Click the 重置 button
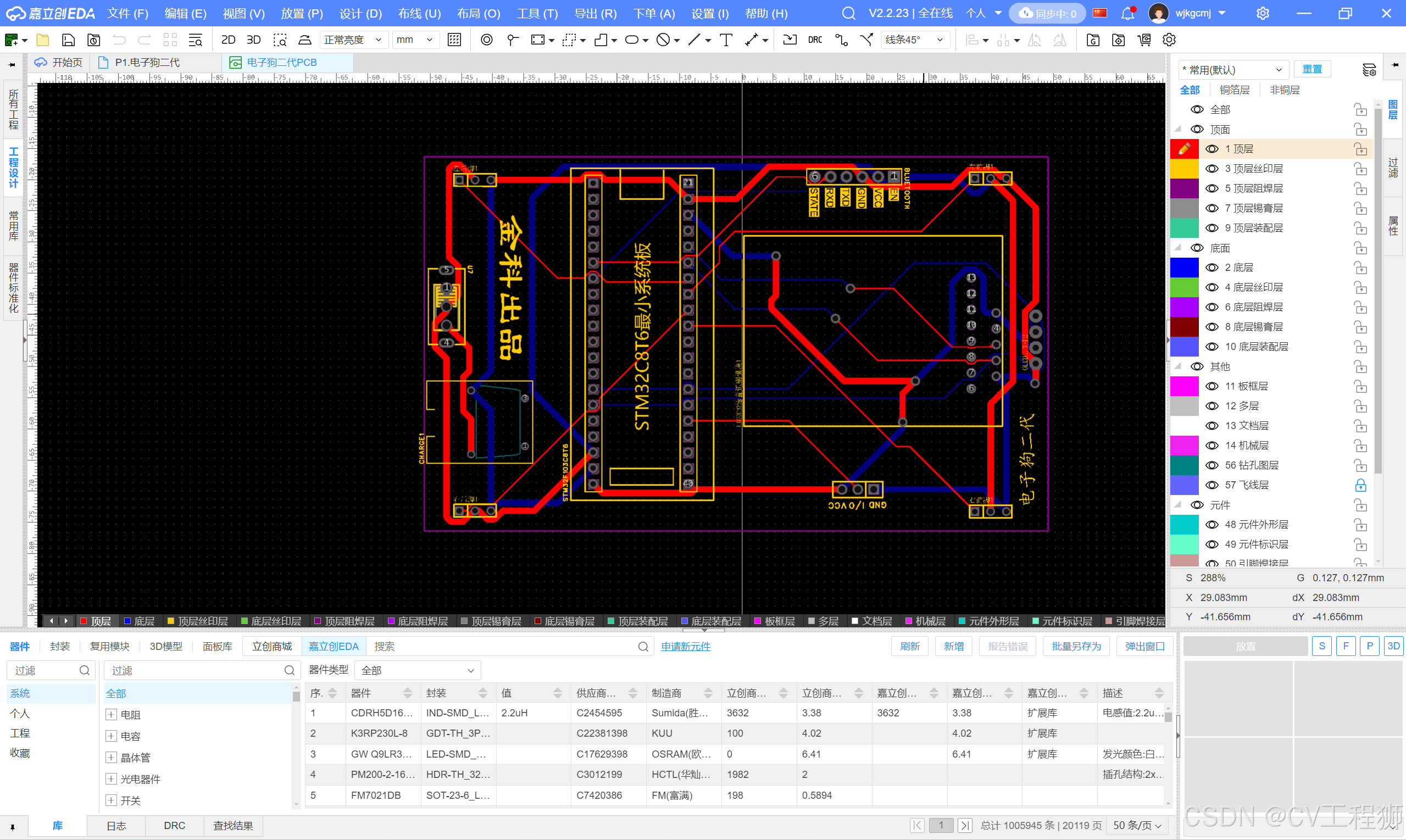The width and height of the screenshot is (1406, 840). [x=1312, y=69]
